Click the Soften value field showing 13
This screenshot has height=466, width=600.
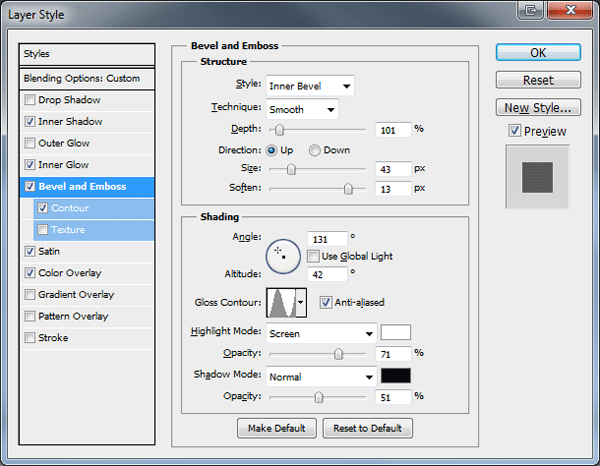(x=393, y=189)
